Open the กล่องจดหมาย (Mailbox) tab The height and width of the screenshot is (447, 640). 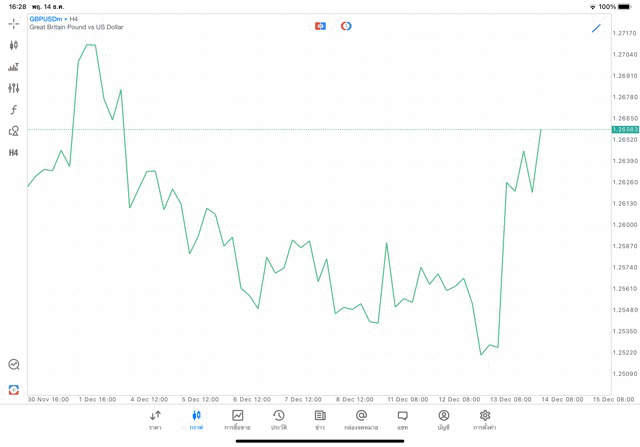pyautogui.click(x=361, y=419)
